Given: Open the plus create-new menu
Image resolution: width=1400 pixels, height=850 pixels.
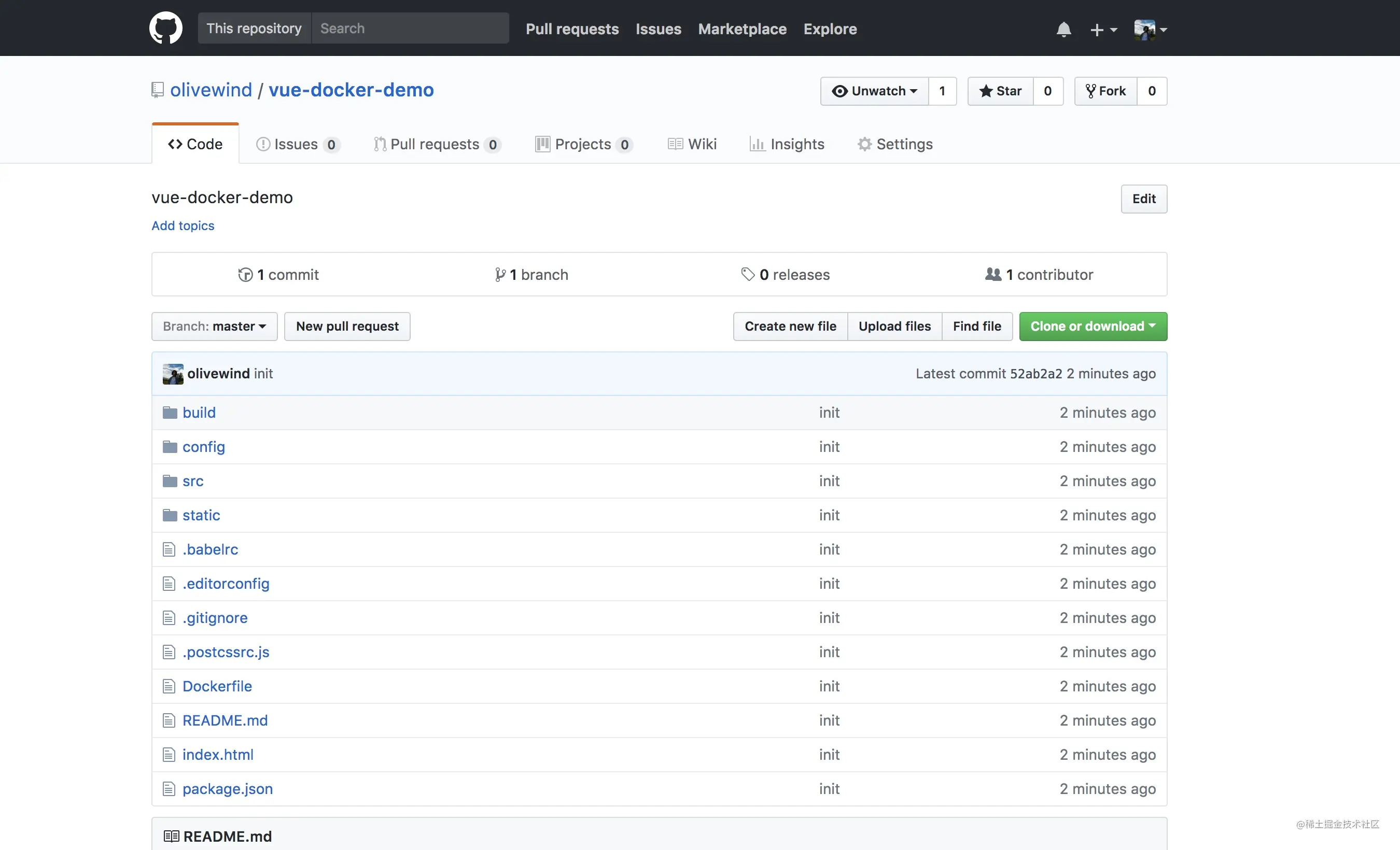Looking at the screenshot, I should tap(1103, 30).
